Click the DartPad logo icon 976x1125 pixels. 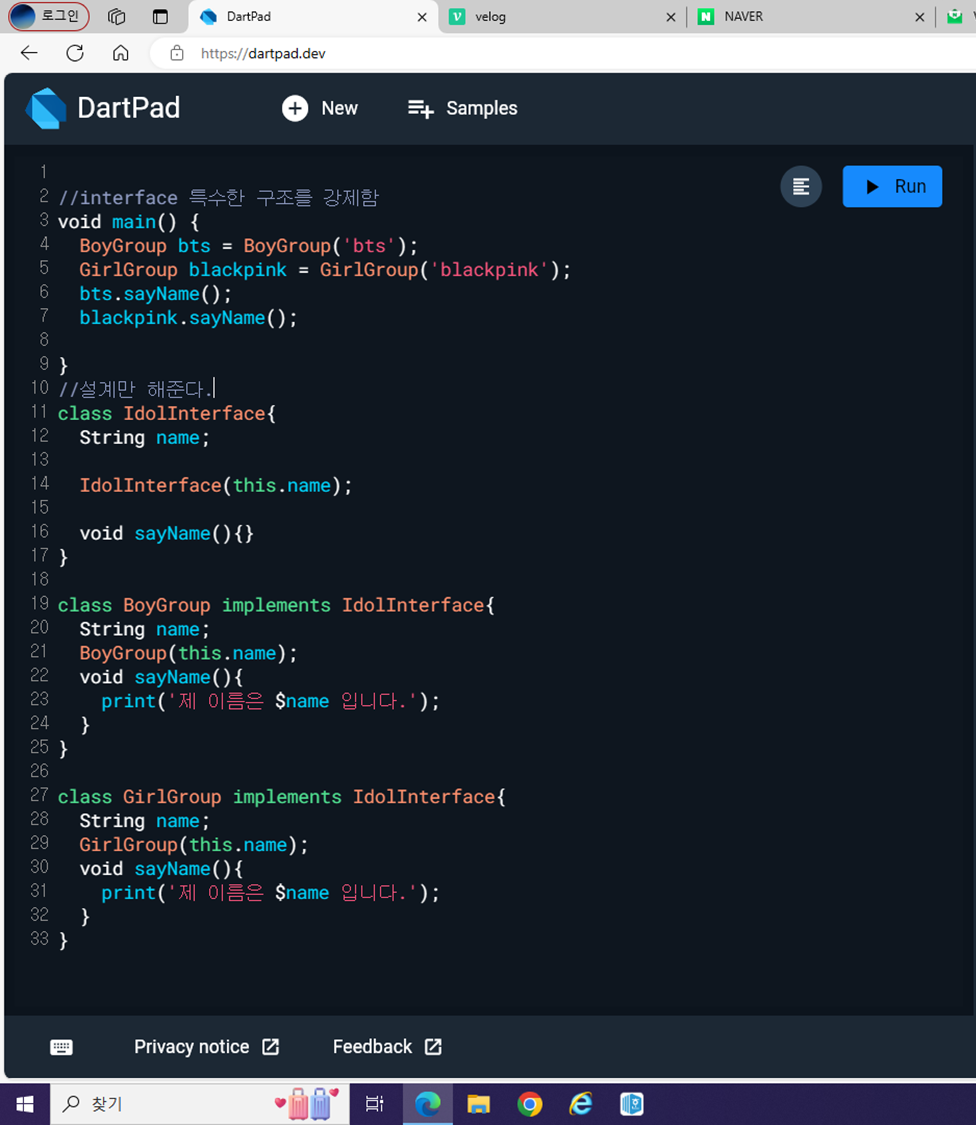[x=46, y=108]
